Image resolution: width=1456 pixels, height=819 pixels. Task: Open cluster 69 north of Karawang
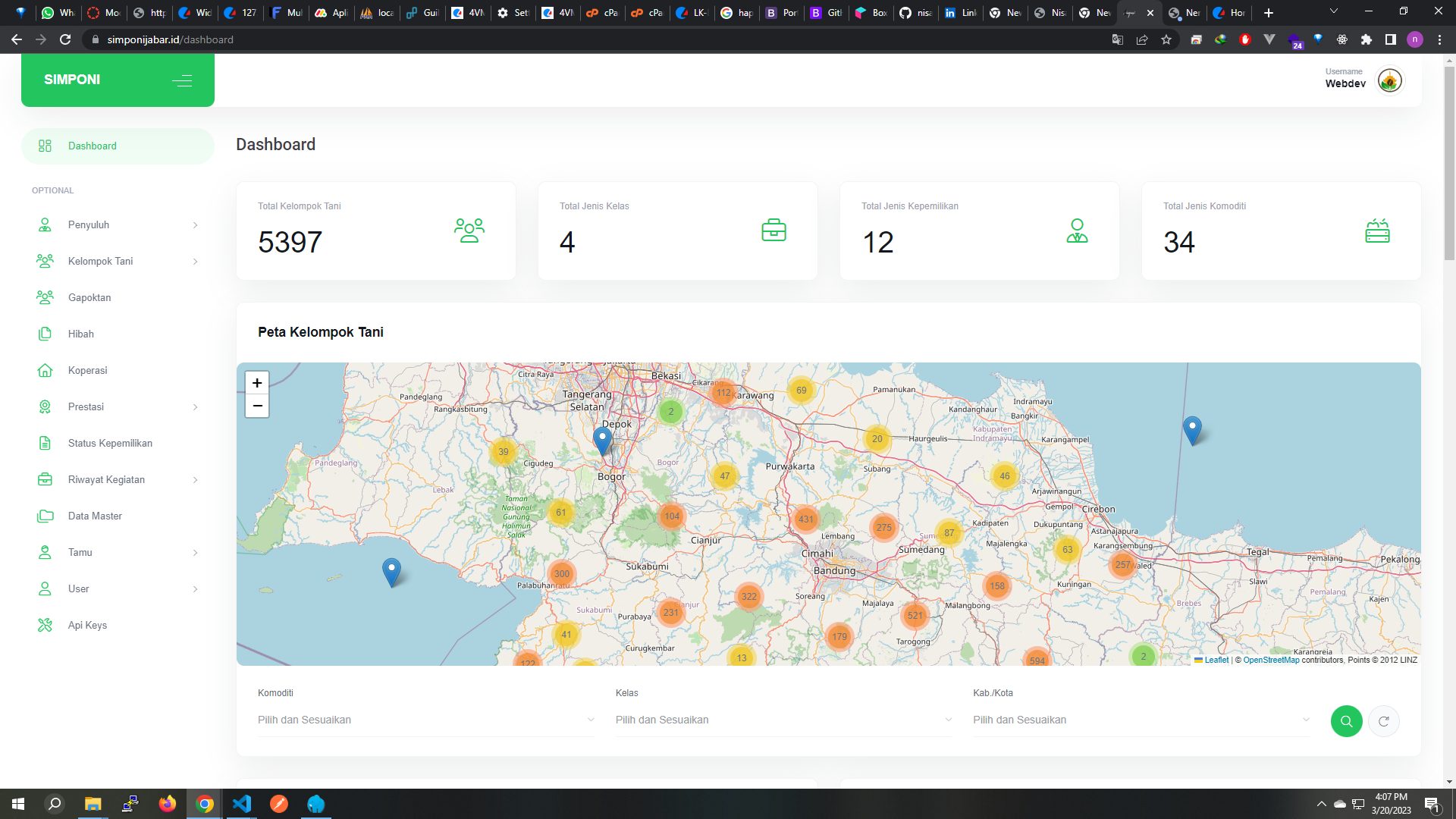point(802,391)
